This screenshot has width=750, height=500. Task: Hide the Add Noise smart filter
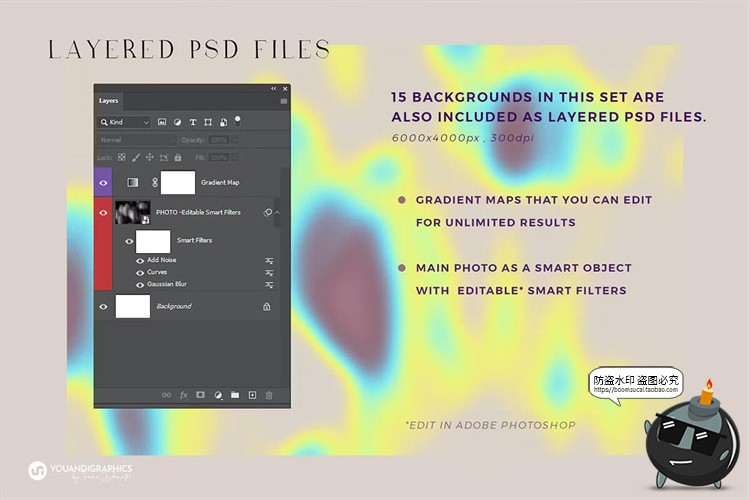[140, 260]
